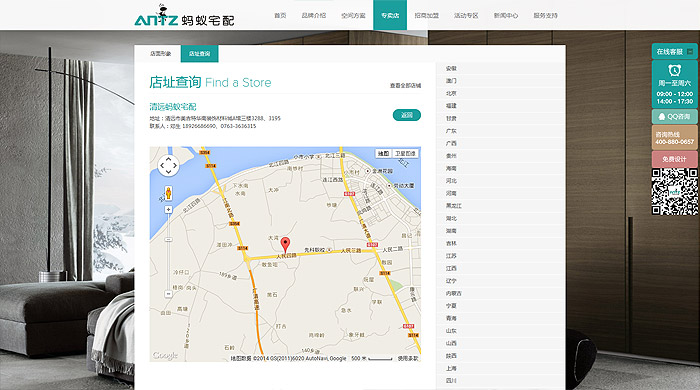The height and width of the screenshot is (390, 700).
Task: Open the 招商加盟 navigation item
Action: [x=426, y=15]
